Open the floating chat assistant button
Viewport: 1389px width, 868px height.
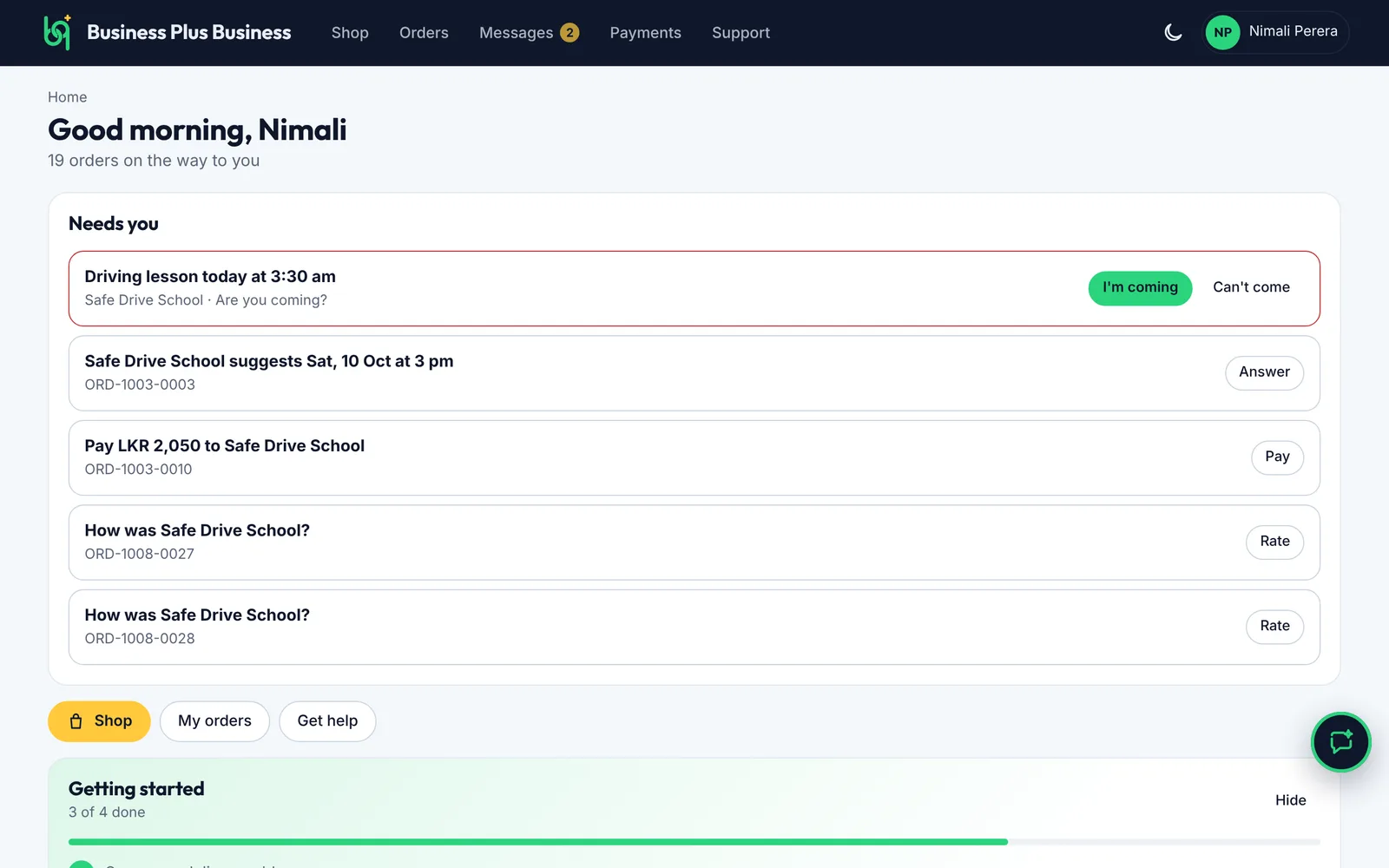[1340, 742]
